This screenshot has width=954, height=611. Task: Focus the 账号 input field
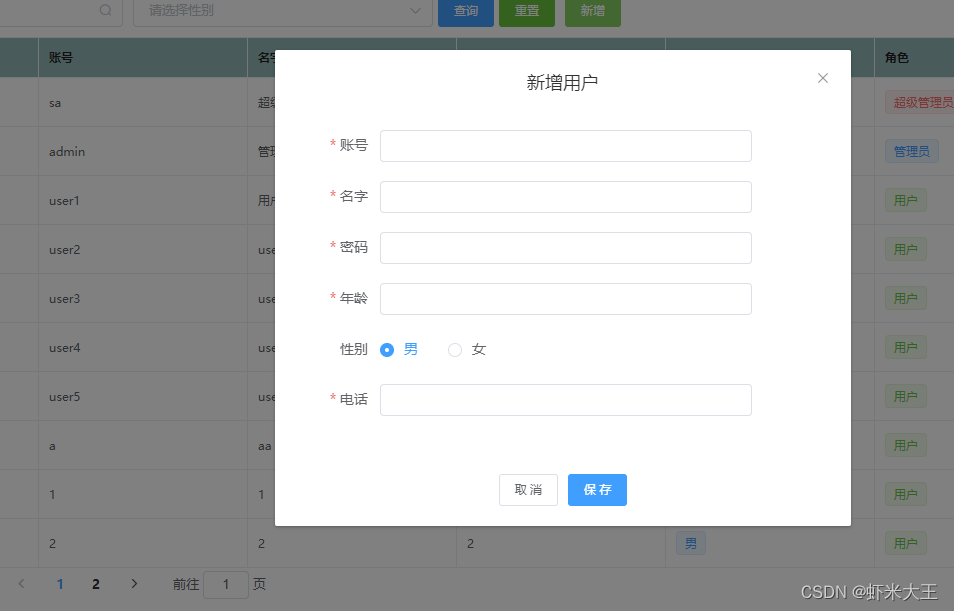[566, 146]
